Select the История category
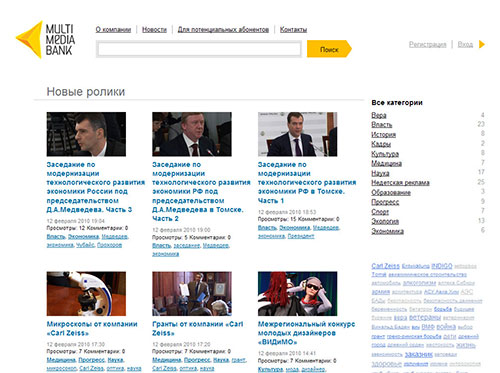 coord(384,135)
